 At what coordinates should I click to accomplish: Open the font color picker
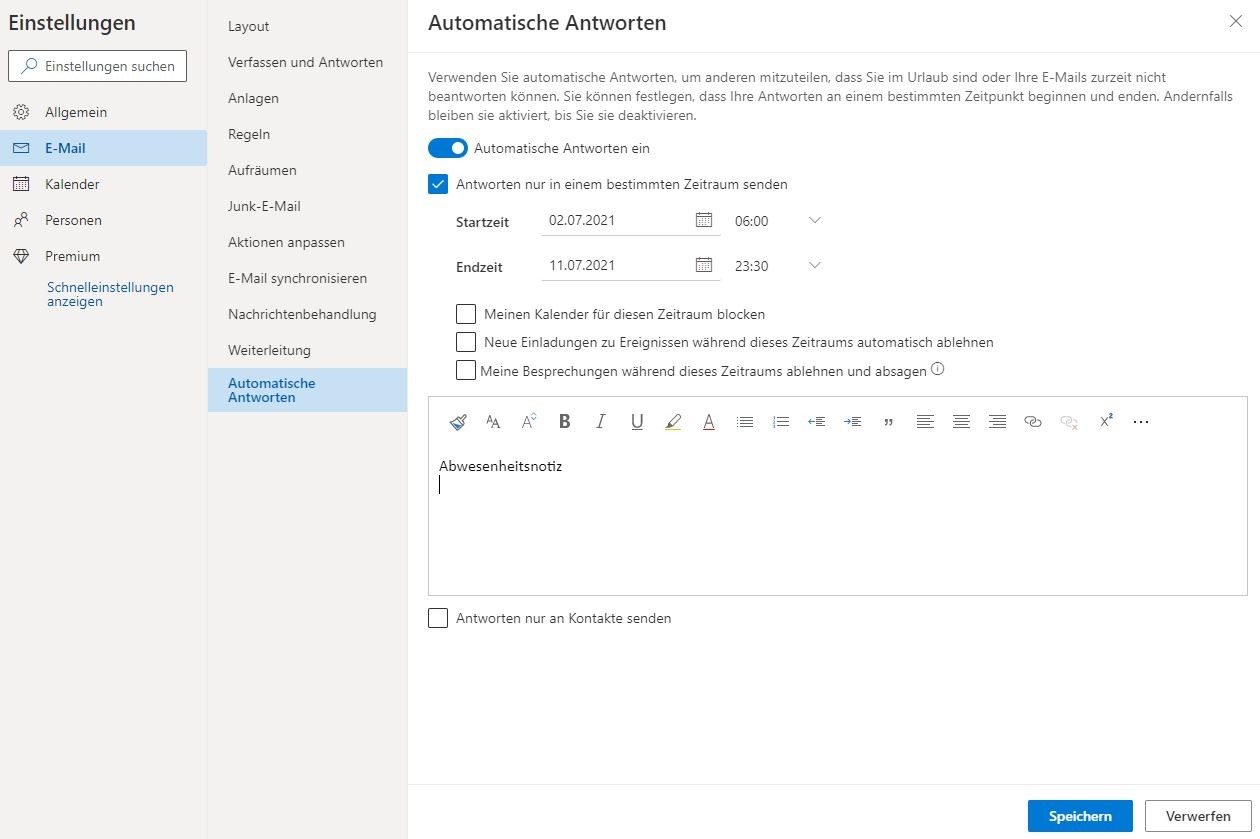coord(709,422)
